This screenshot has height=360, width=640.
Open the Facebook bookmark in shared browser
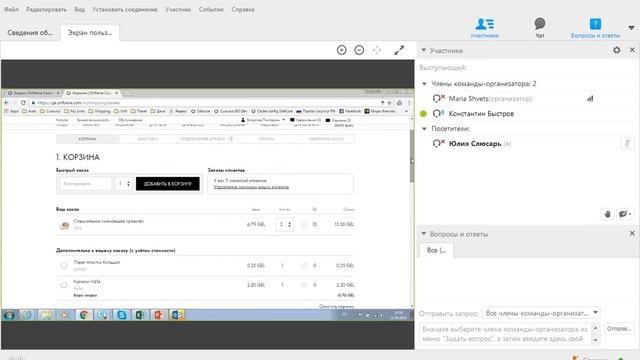pyautogui.click(x=350, y=111)
